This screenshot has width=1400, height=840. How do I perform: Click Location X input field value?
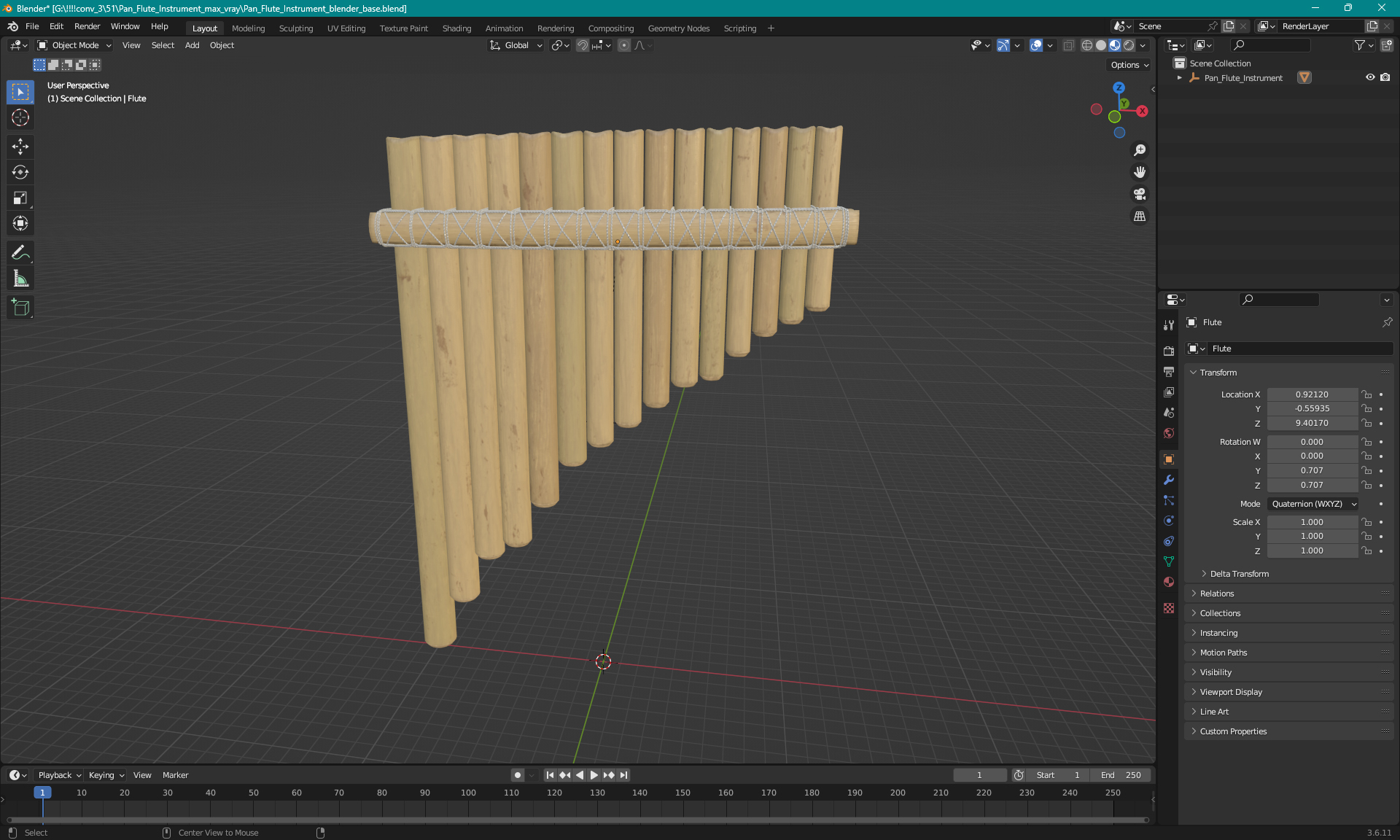1311,394
